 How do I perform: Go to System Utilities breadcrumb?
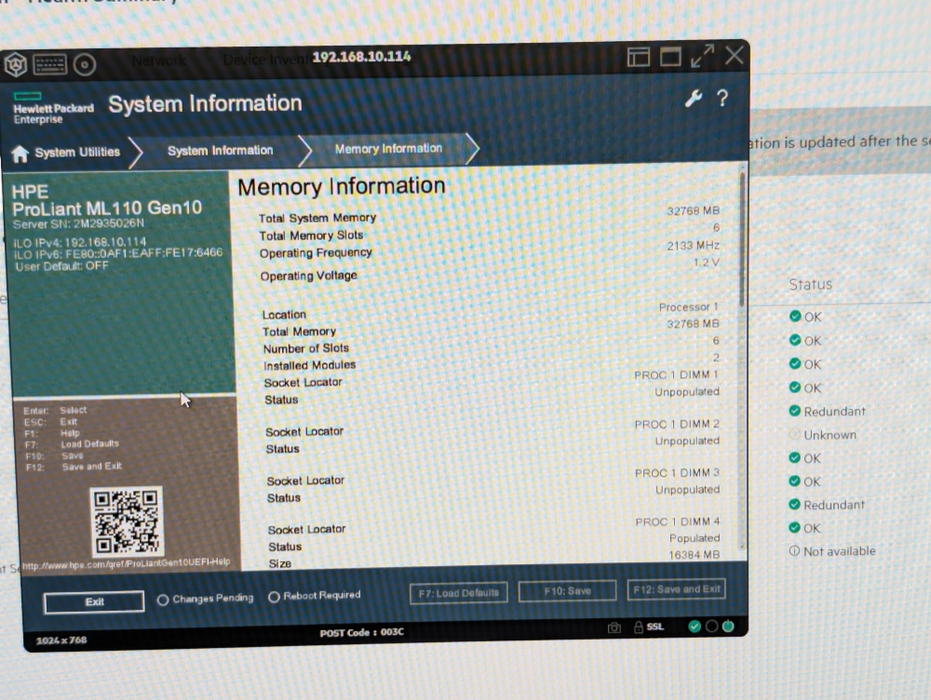(77, 152)
